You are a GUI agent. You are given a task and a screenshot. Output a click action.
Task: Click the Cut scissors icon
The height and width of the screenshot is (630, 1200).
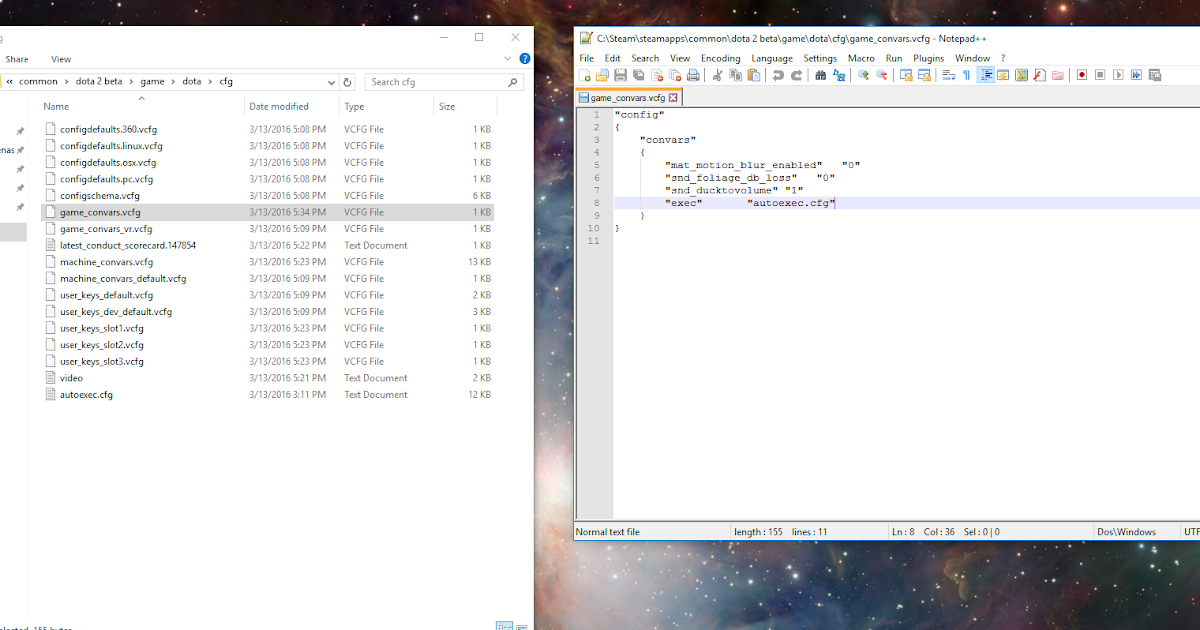[x=717, y=75]
